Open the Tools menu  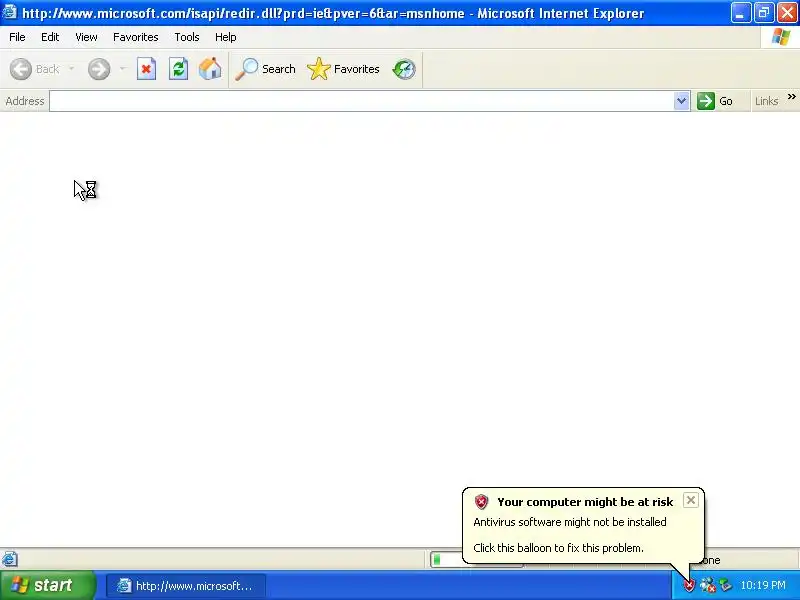click(x=187, y=37)
